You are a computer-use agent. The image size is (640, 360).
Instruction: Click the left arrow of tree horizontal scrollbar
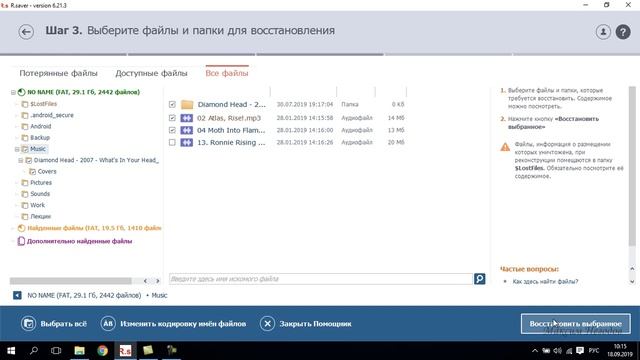(145, 281)
